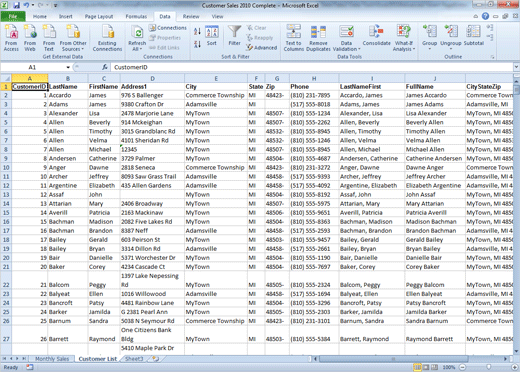Image resolution: width=520 pixels, height=372 pixels.
Task: Switch to the Home tab
Action: pos(40,16)
